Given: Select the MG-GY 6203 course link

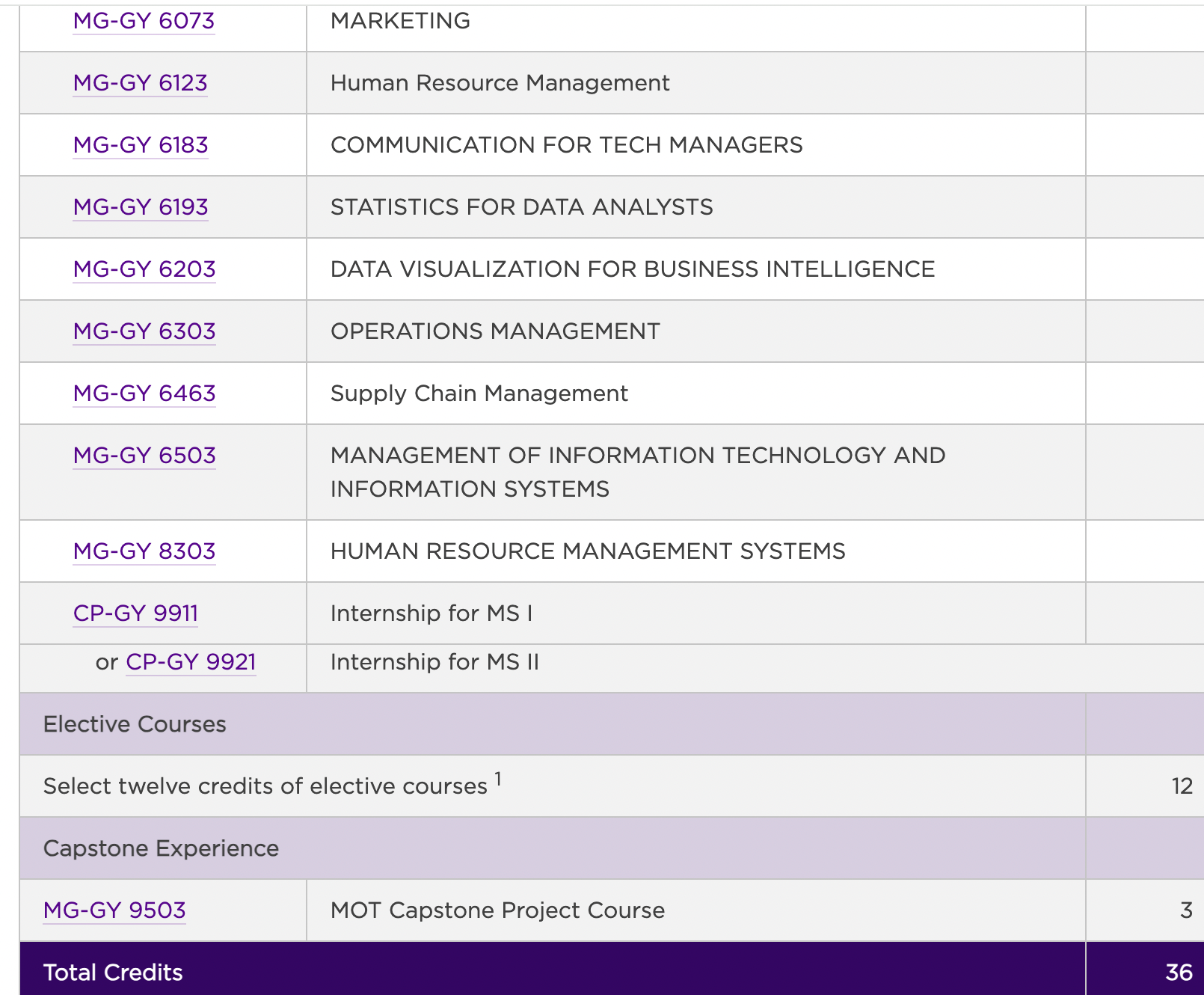Looking at the screenshot, I should click(x=144, y=269).
